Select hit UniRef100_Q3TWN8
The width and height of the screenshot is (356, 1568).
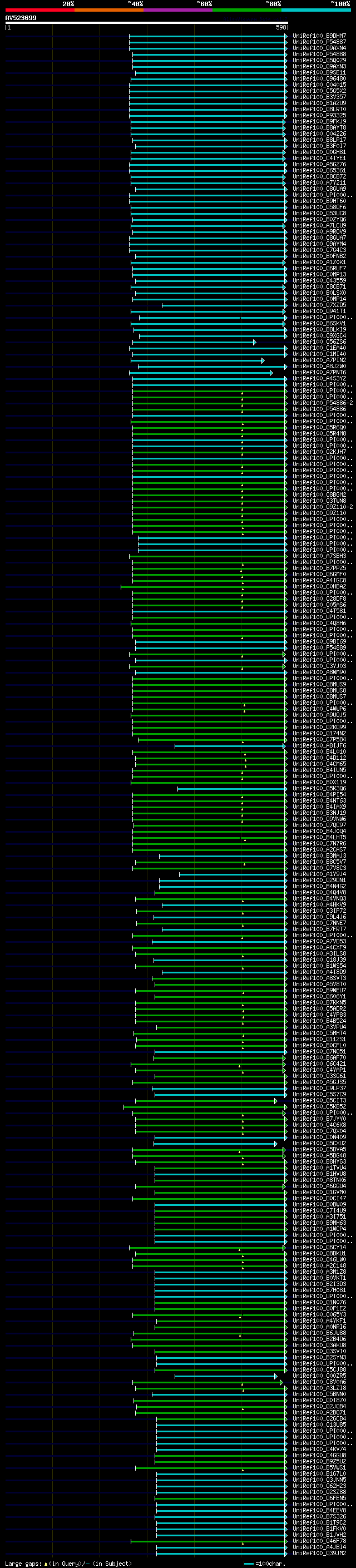pyautogui.click(x=319, y=501)
